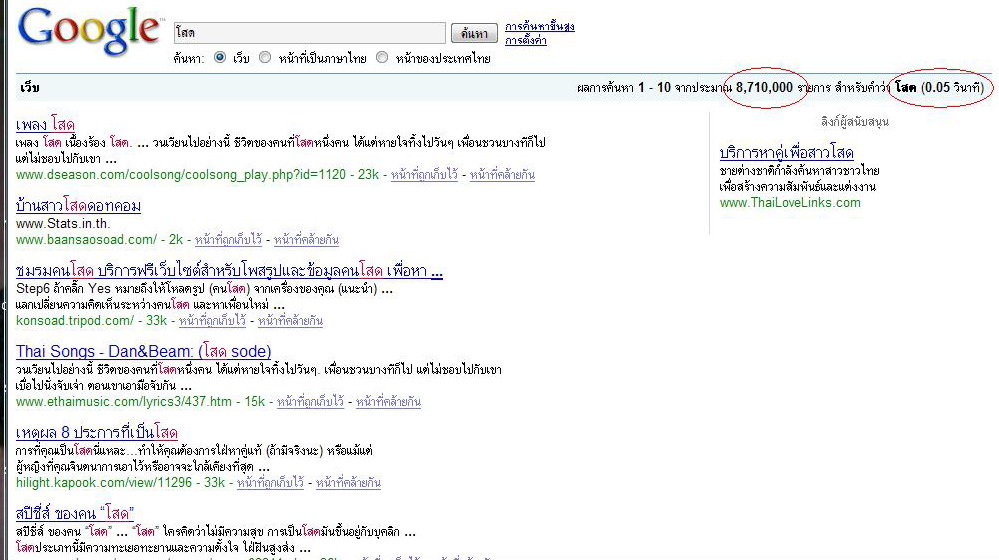The image size is (999, 560).
Task: Select the เว็บ radio button
Action: click(220, 57)
